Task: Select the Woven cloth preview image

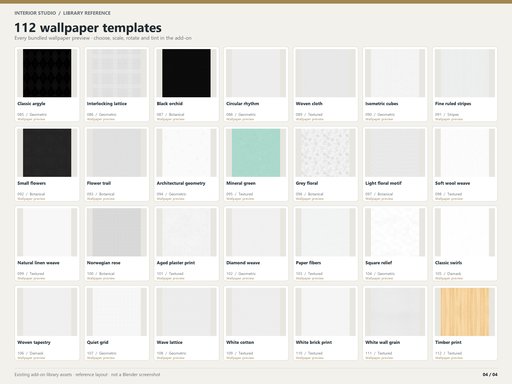Action: (326, 73)
